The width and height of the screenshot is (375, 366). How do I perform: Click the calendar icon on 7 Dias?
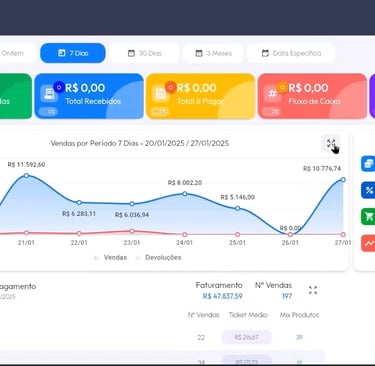click(x=62, y=53)
